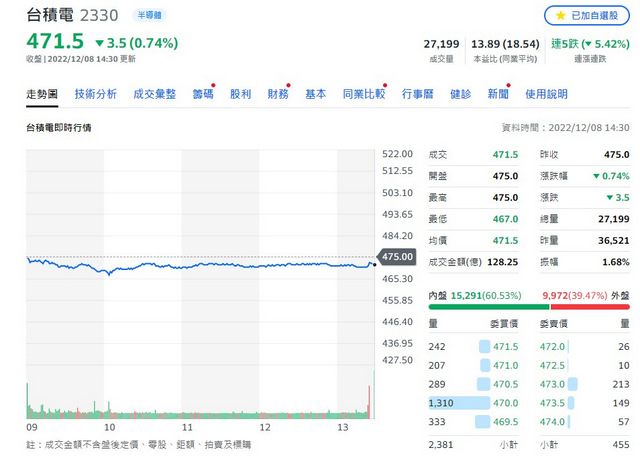The image size is (640, 458).
Task: Open the 同業比較 tab
Action: pyautogui.click(x=364, y=94)
